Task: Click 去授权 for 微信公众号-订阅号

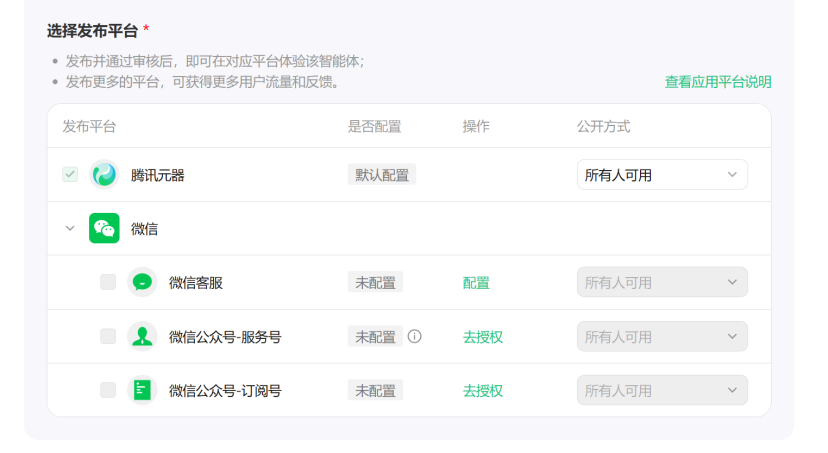Action: (482, 391)
